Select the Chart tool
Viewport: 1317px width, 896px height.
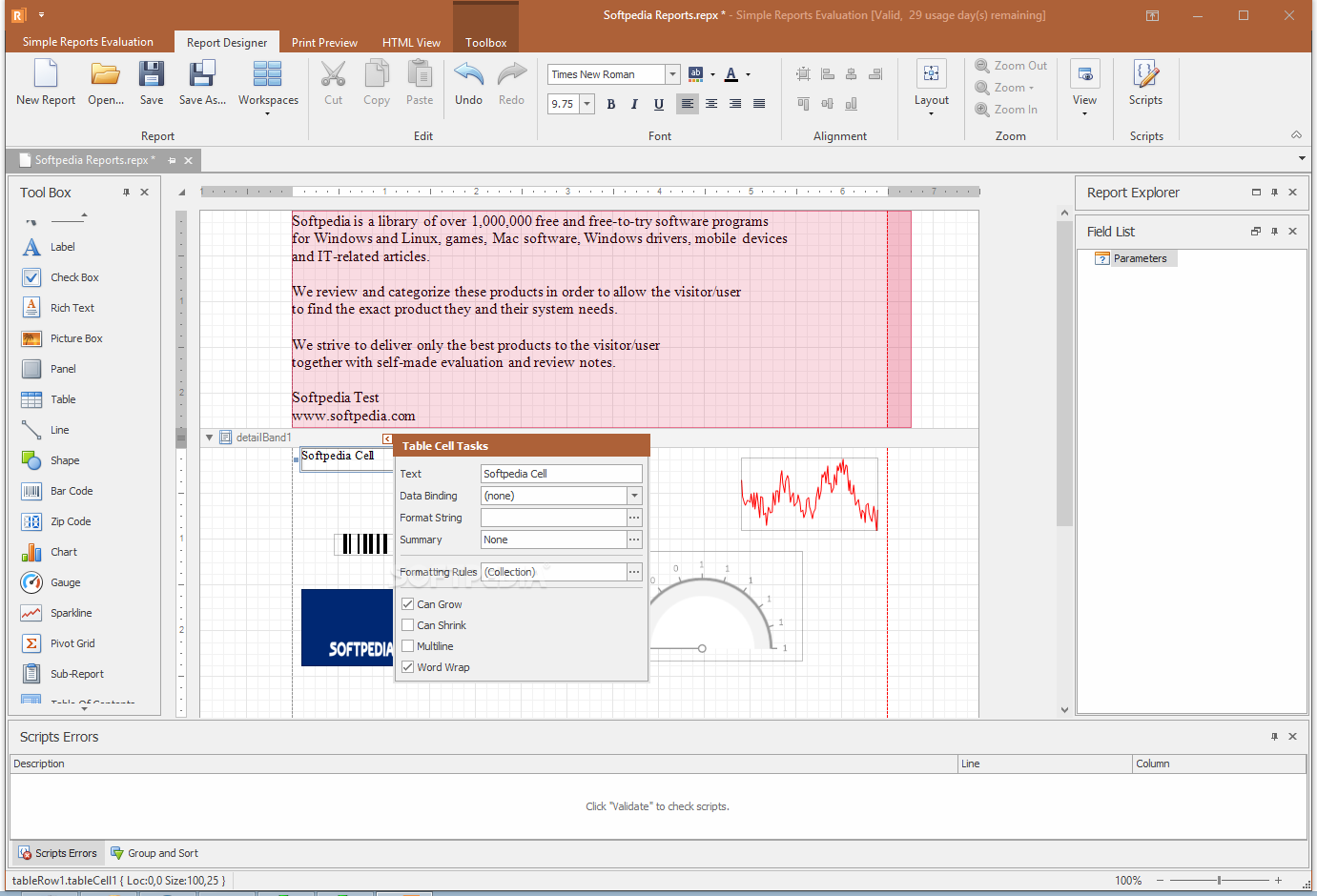[x=62, y=552]
